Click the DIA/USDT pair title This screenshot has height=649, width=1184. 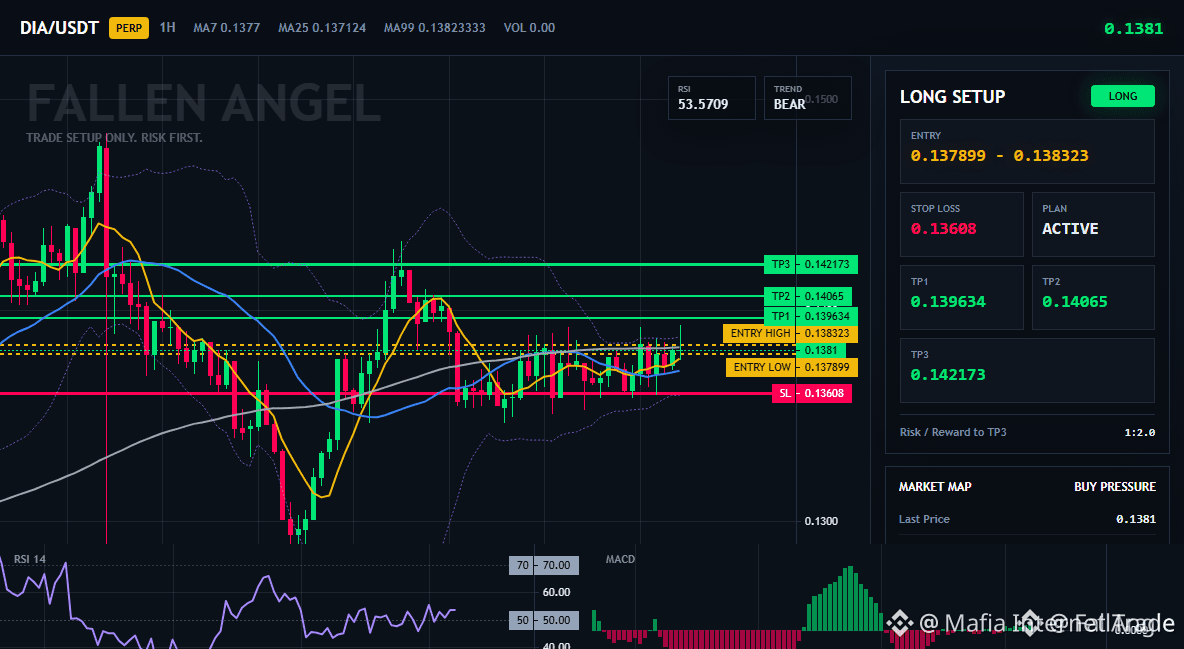click(x=59, y=28)
